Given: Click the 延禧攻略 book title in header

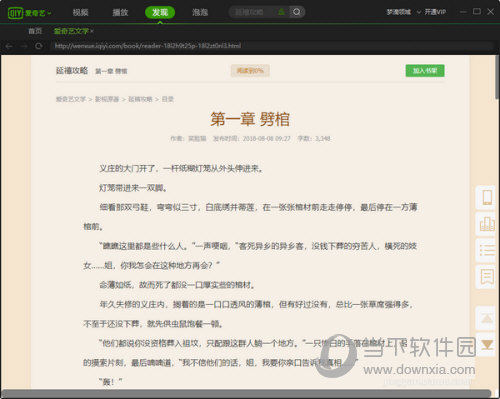Looking at the screenshot, I should coord(72,70).
